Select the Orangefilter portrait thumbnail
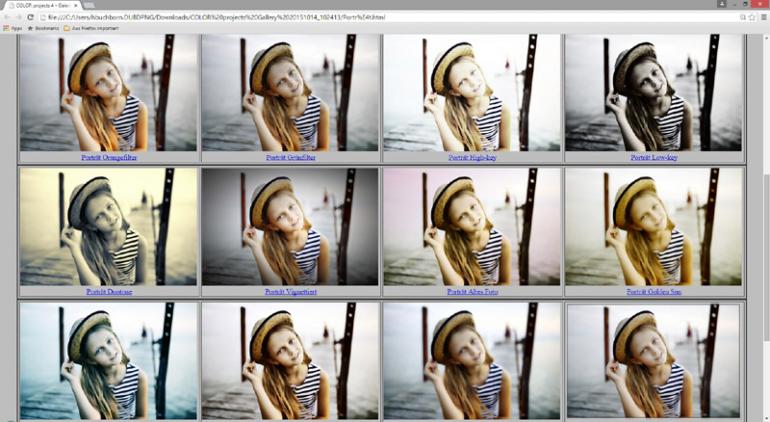The image size is (770, 422). [x=108, y=92]
